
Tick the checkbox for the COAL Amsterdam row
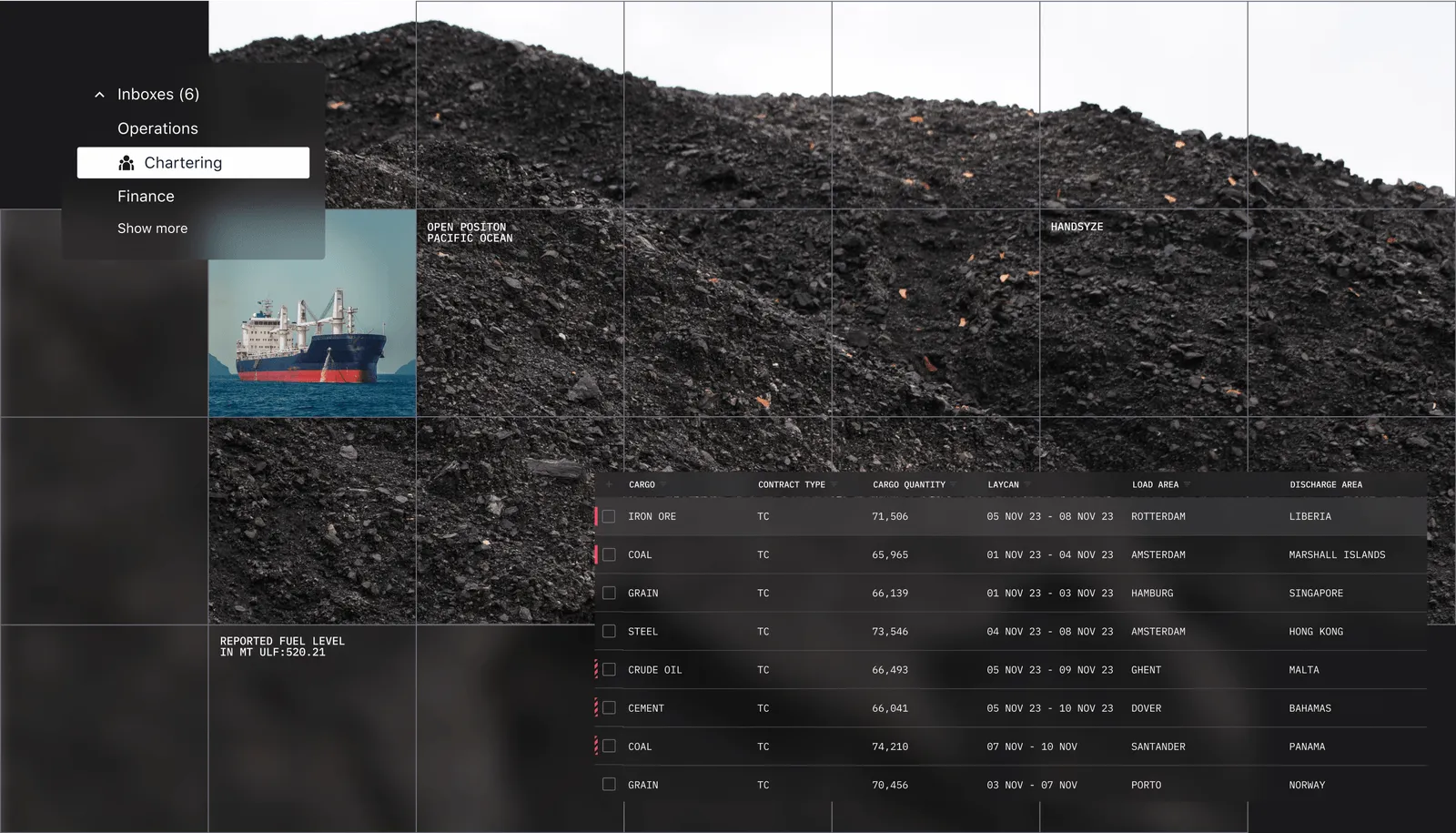[609, 554]
